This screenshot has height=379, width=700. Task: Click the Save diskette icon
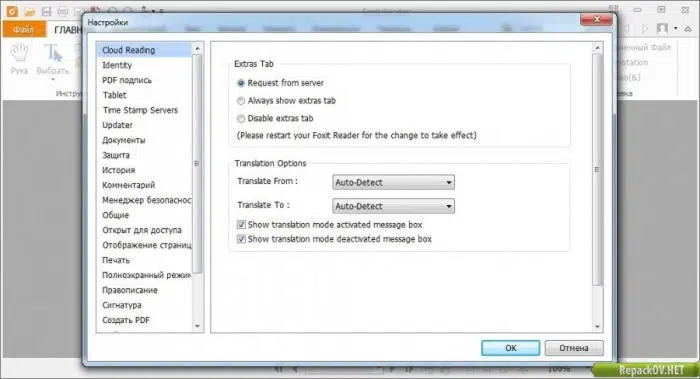(x=46, y=11)
